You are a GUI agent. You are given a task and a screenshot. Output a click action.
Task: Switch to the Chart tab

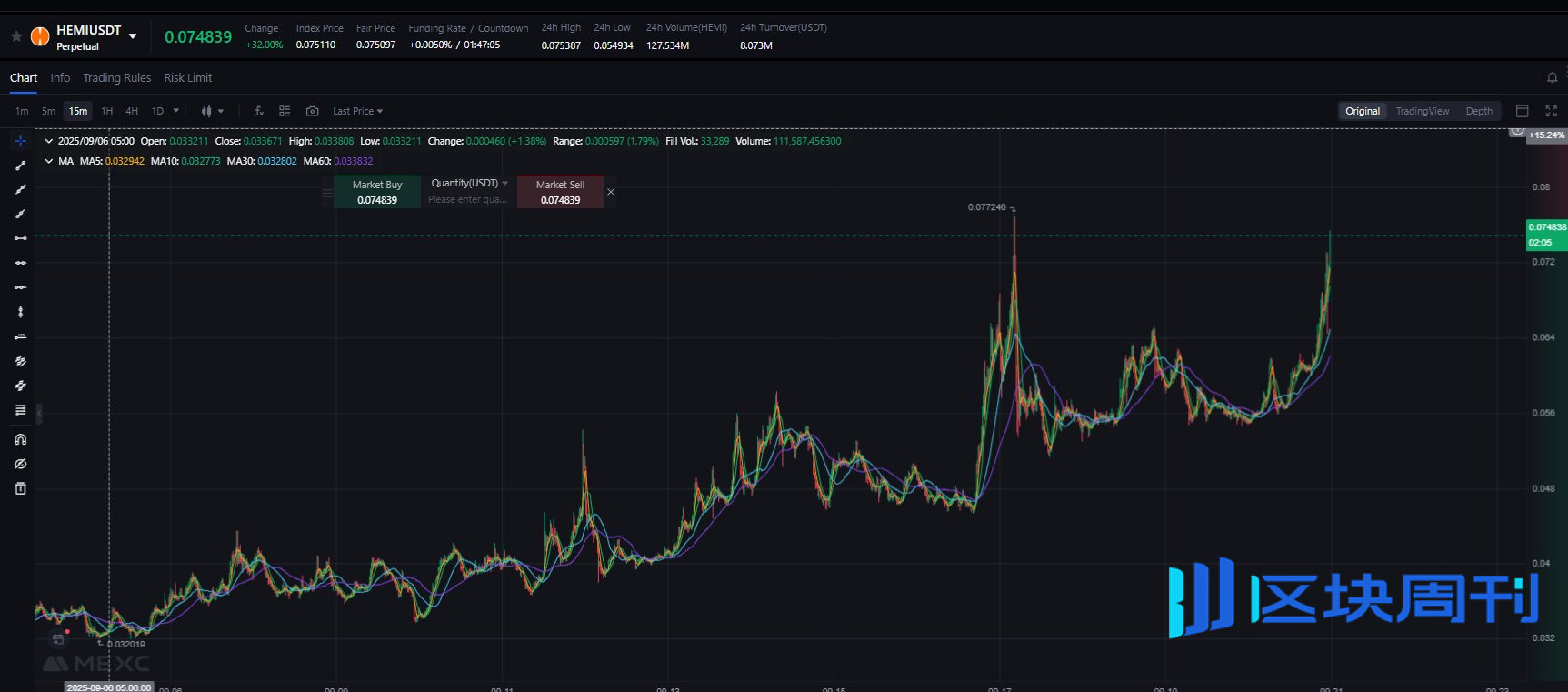click(24, 78)
